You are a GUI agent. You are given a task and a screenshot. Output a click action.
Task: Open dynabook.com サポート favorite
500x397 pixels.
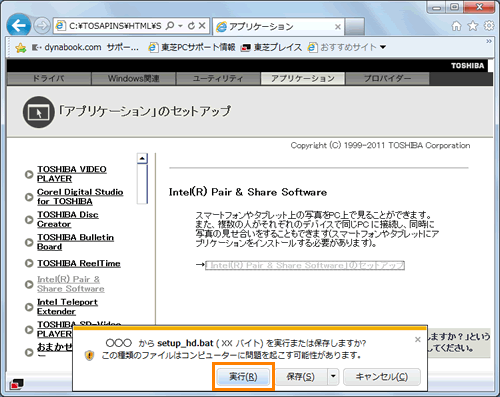[85, 47]
